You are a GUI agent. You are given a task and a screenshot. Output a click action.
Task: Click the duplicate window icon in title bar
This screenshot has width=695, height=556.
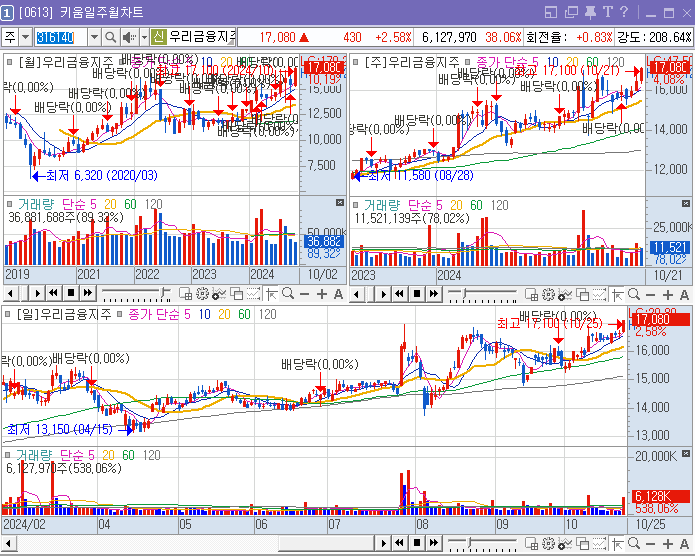click(571, 12)
